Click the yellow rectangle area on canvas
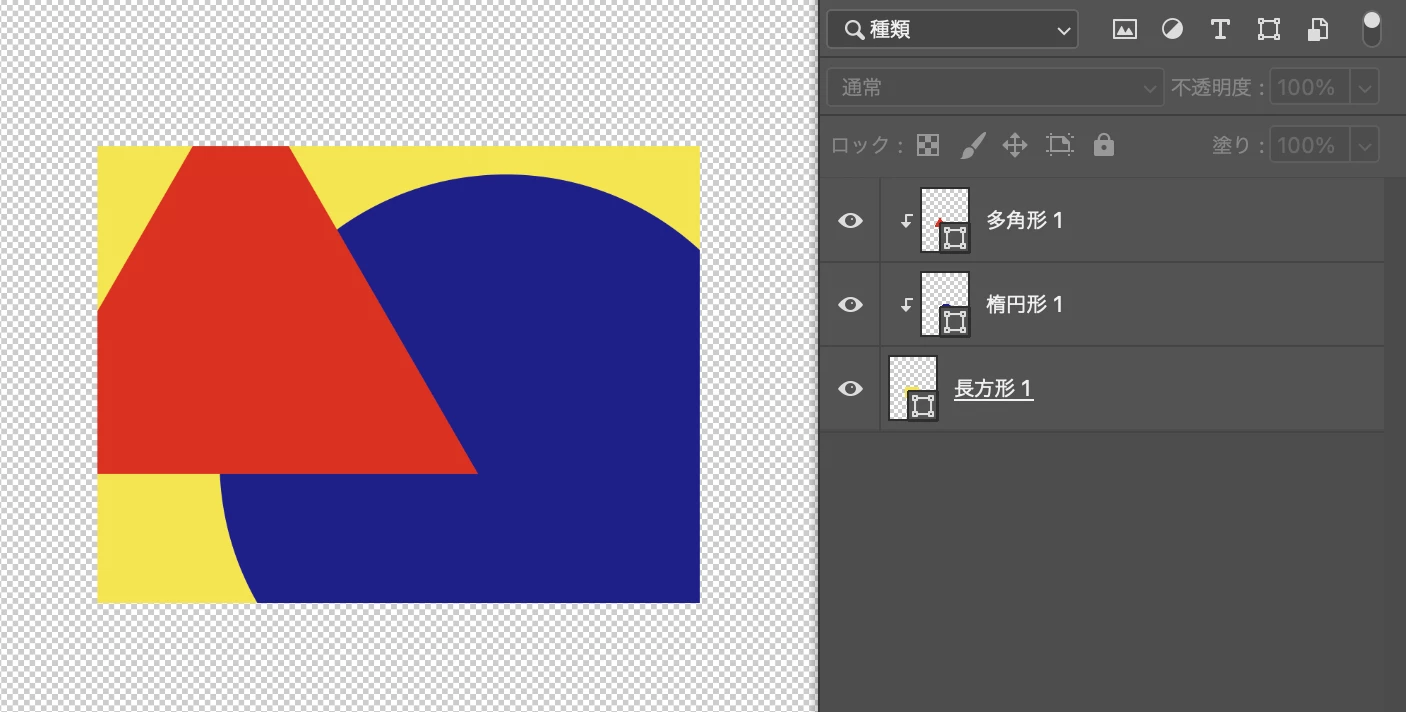 [160, 540]
